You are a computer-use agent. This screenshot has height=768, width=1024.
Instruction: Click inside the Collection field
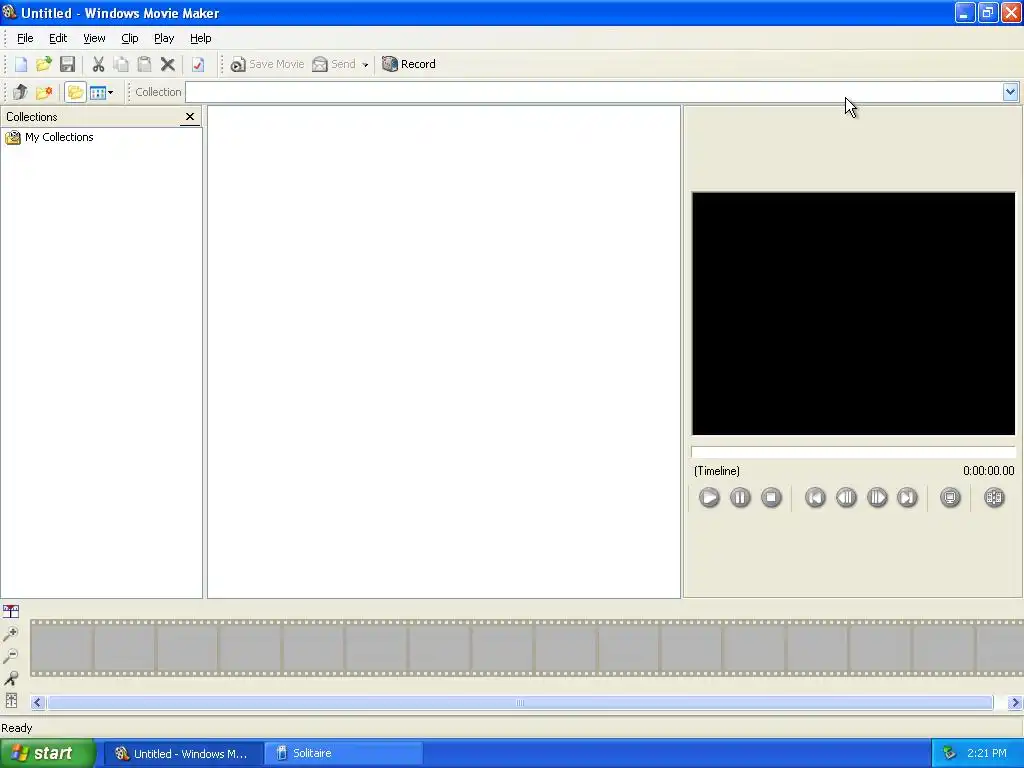coord(594,92)
